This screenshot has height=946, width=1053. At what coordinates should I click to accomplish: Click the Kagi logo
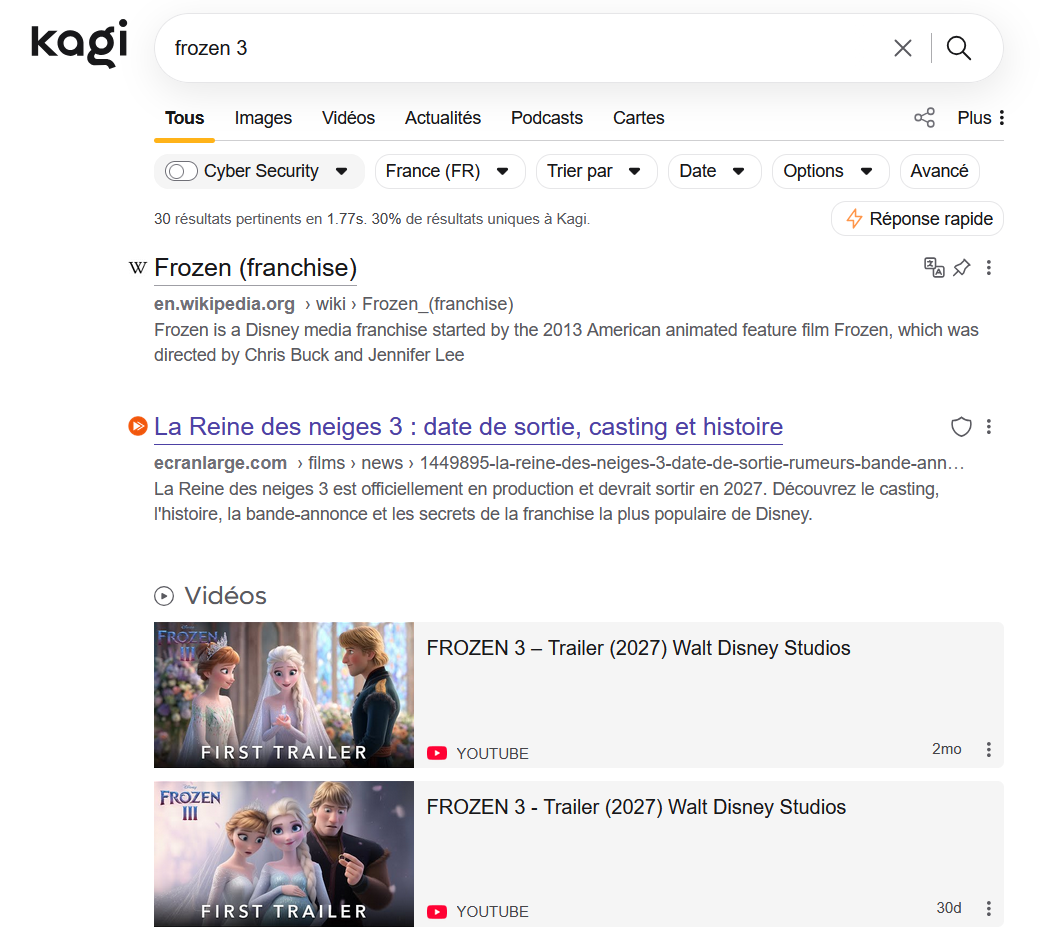[x=79, y=44]
